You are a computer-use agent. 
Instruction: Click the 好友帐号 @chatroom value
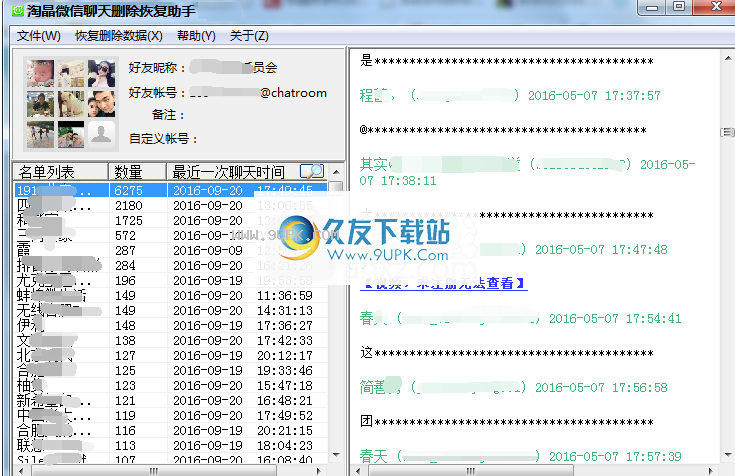click(x=258, y=92)
